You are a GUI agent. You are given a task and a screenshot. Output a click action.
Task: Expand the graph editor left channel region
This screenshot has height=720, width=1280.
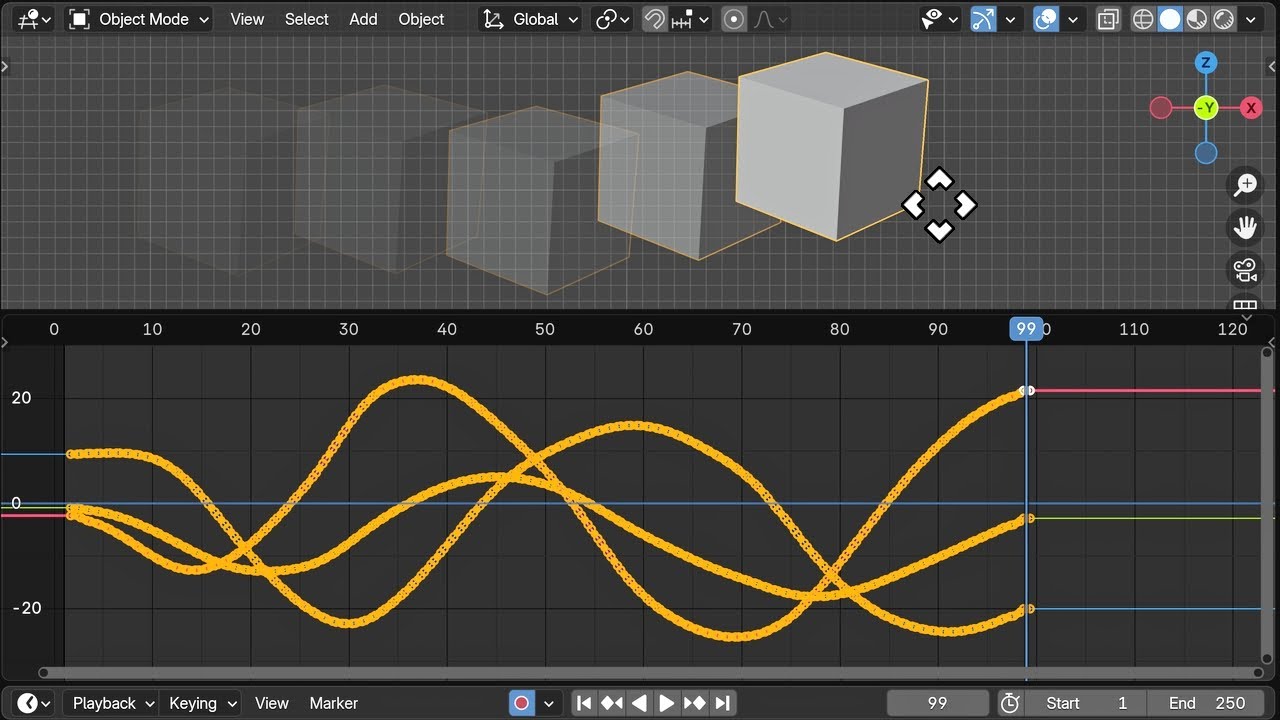tap(5, 343)
